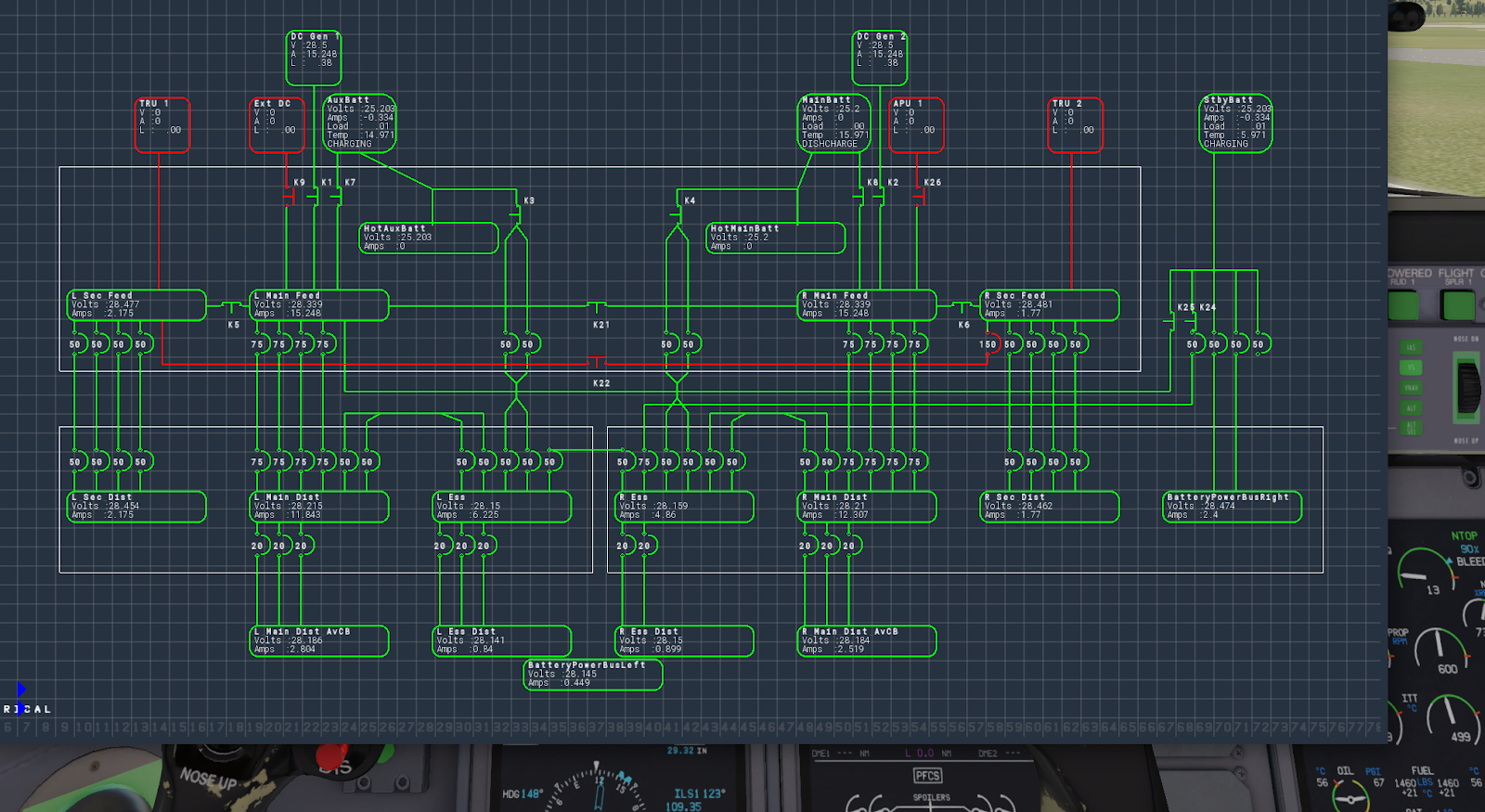Toggle the green RUD 1 cockpit button
The image size is (1485, 812).
click(x=1403, y=305)
